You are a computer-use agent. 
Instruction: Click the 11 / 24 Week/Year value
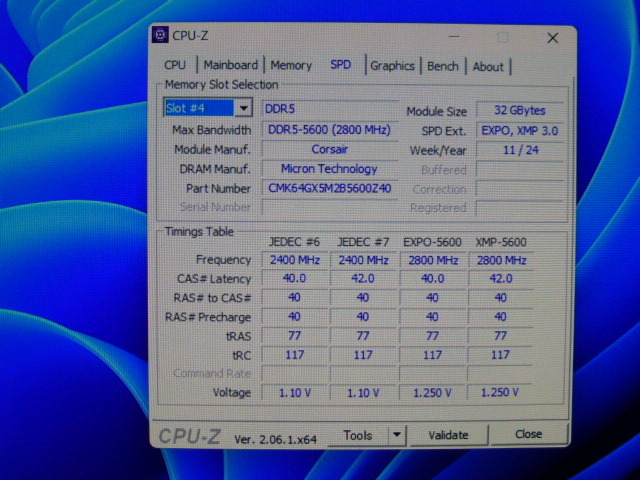[x=520, y=150]
